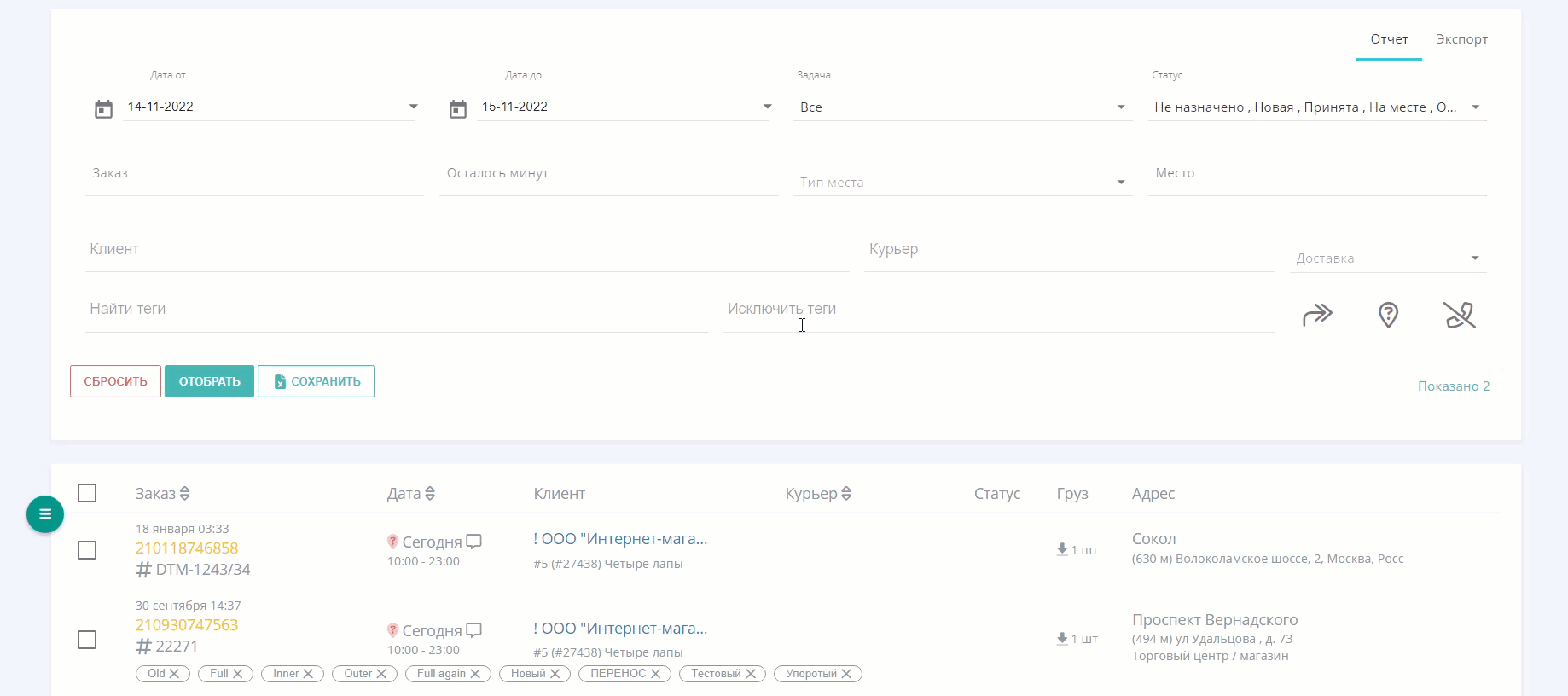Open order link 210118746858
This screenshot has height=696, width=1568.
(x=187, y=548)
